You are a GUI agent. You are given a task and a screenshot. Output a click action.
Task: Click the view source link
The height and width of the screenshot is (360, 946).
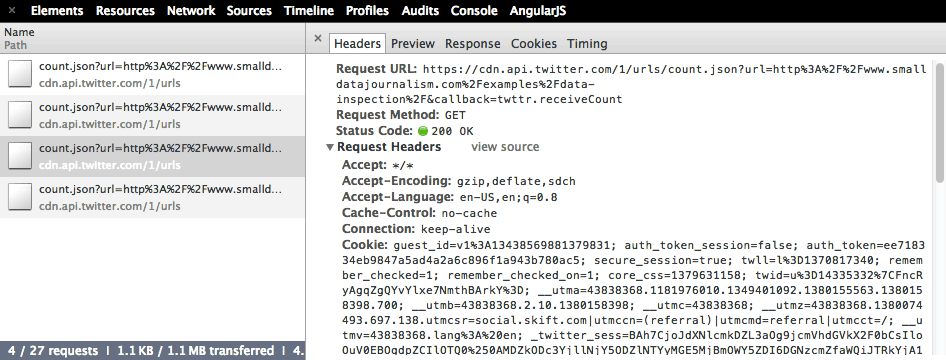(x=505, y=147)
